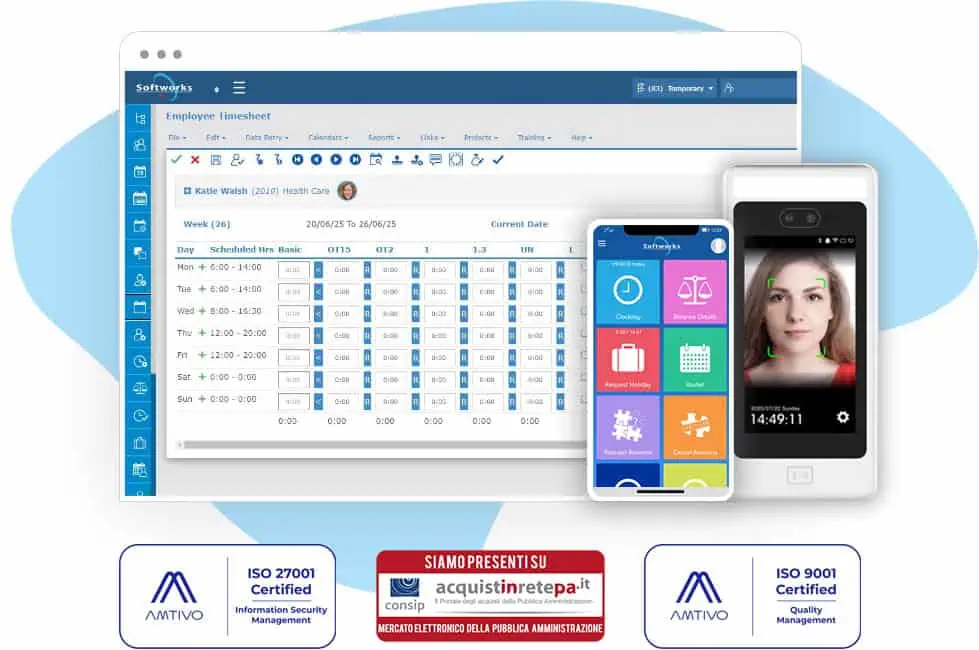The width and height of the screenshot is (979, 650).
Task: Open the (03) Temporary dropdown in header
Action: [675, 88]
